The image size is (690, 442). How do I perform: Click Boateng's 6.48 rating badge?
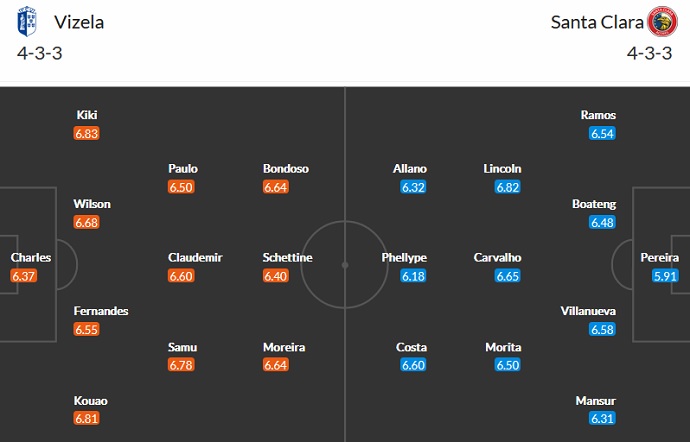[x=602, y=222]
